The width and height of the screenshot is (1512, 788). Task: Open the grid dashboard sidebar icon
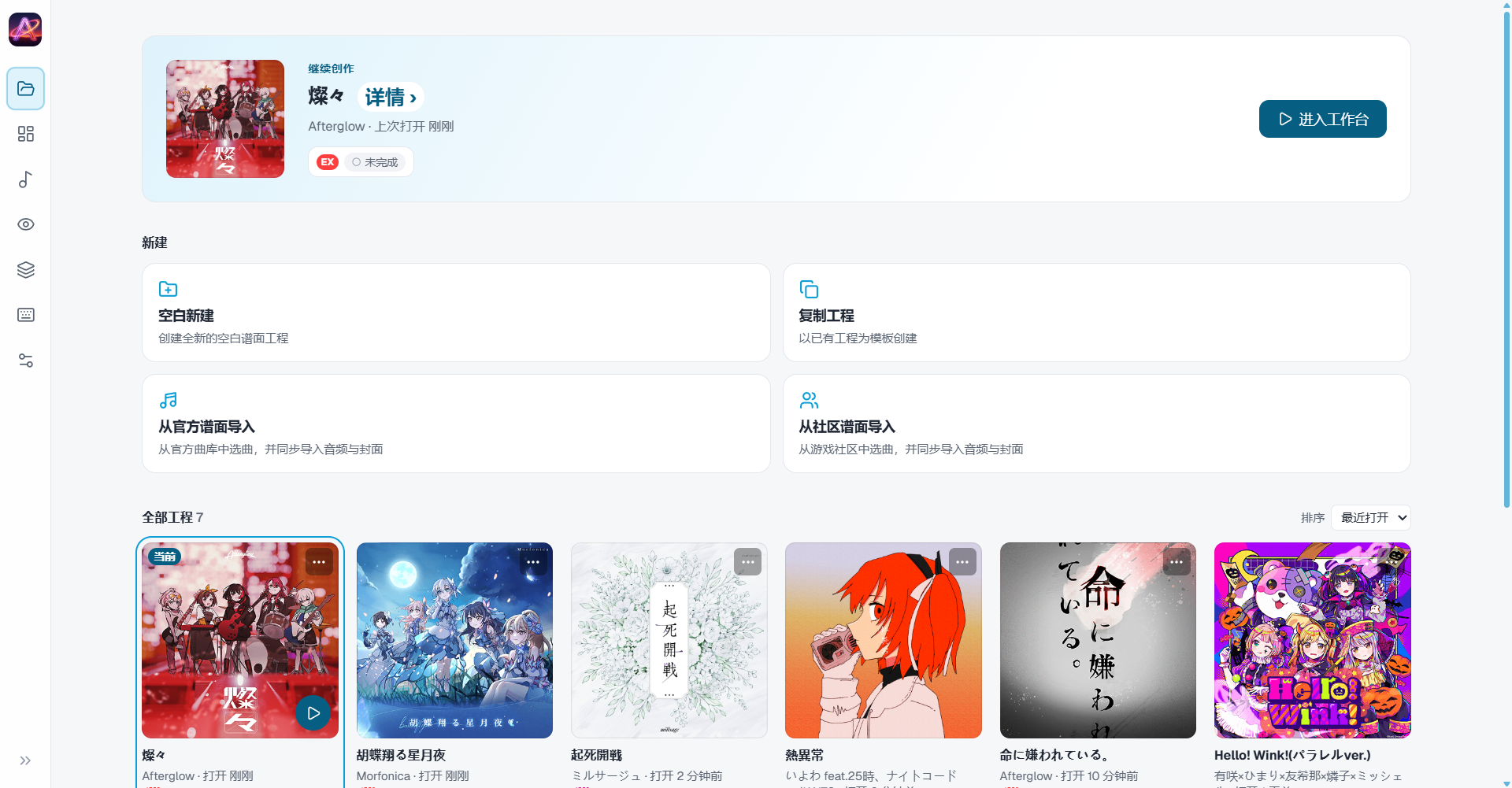pos(25,134)
